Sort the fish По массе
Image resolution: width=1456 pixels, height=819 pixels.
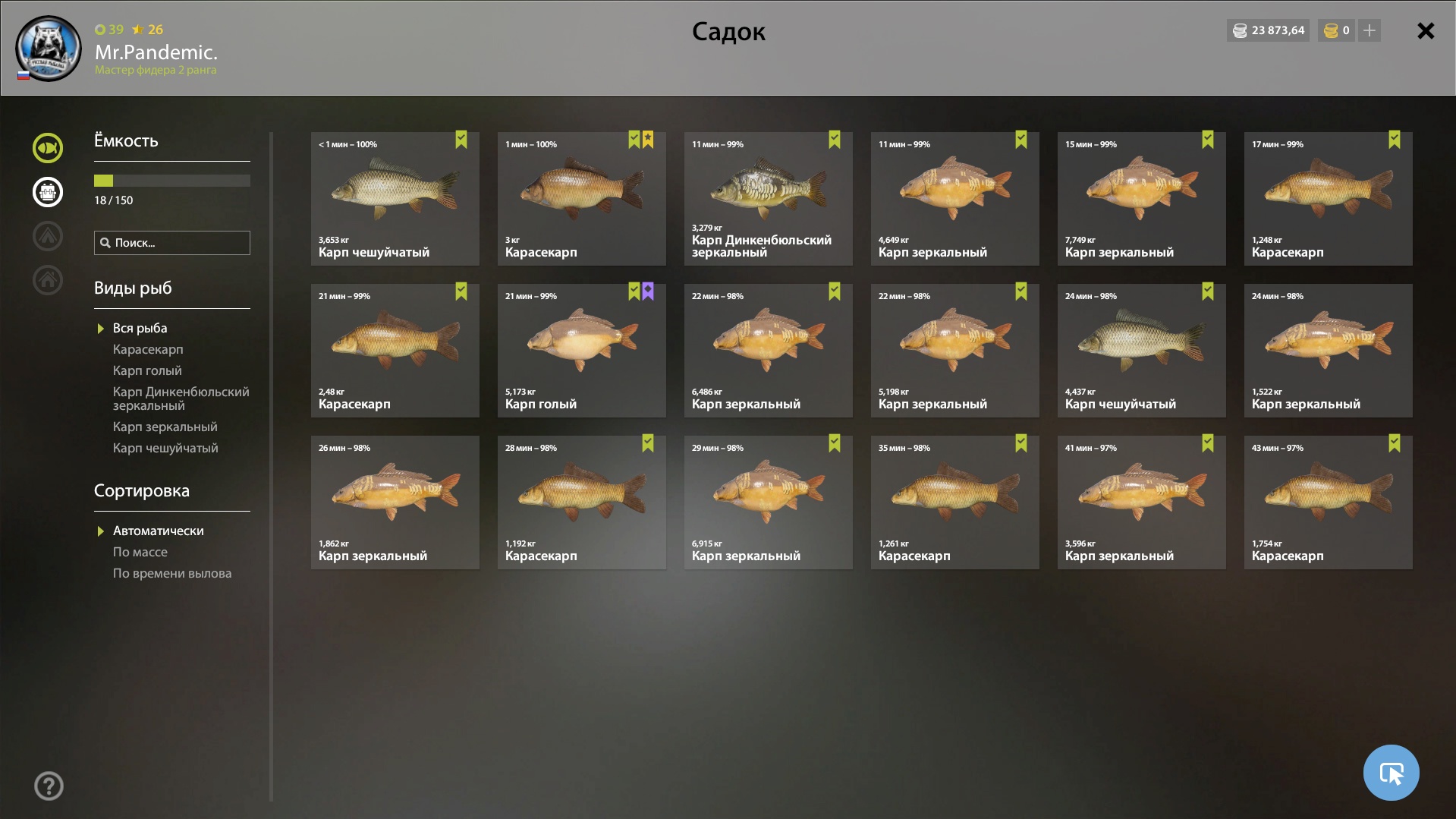140,552
